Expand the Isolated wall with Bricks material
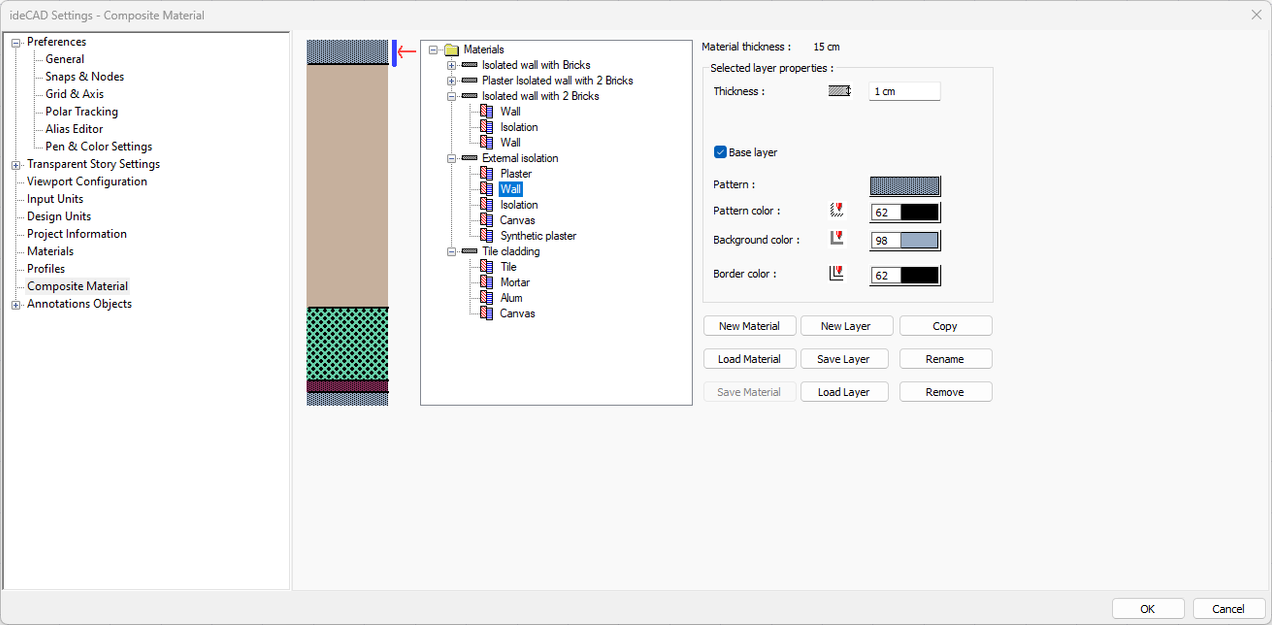The width and height of the screenshot is (1272, 625). tap(451, 64)
